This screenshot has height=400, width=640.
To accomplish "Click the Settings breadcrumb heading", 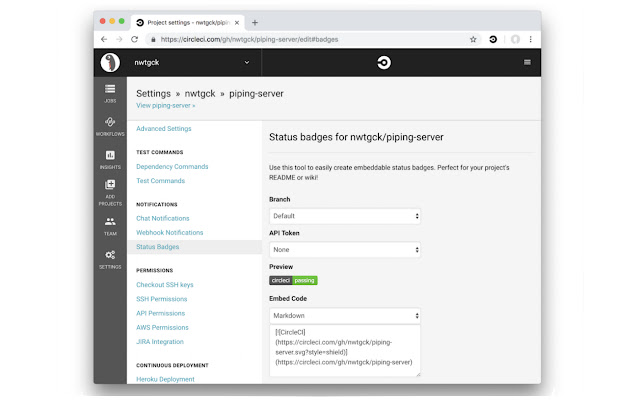I will tap(153, 93).
